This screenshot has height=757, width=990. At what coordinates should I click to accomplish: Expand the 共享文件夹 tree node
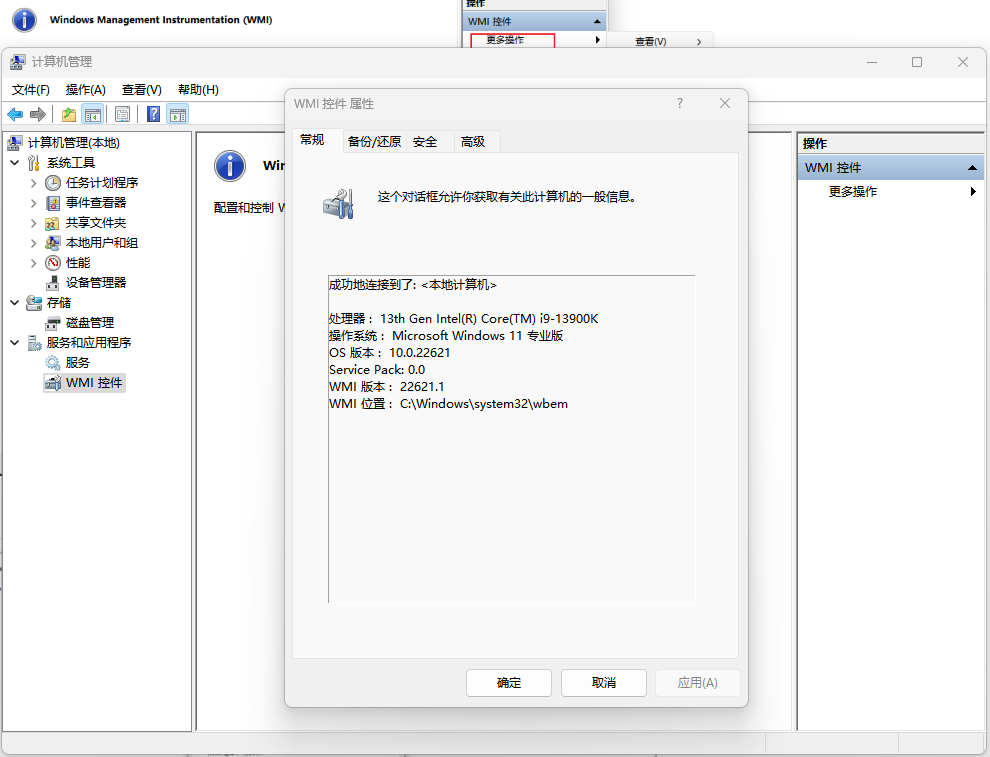(x=33, y=223)
